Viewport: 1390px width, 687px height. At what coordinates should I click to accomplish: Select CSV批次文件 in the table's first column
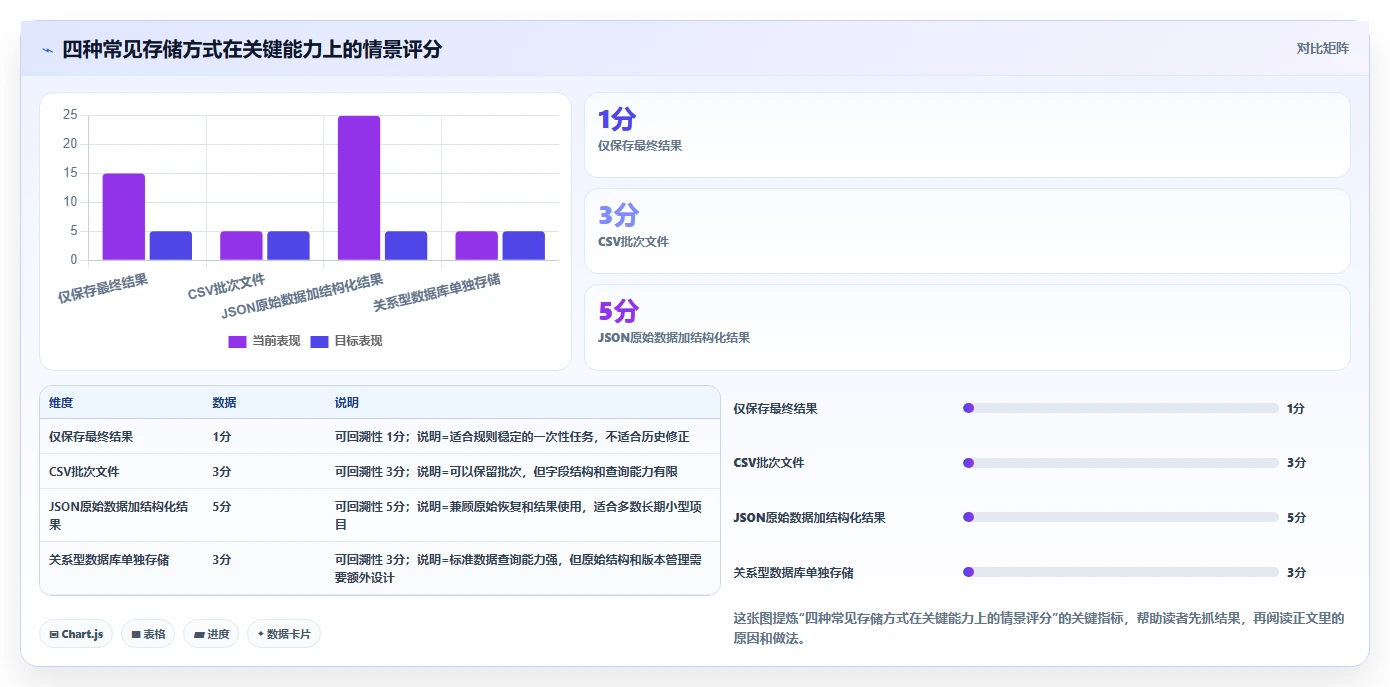(x=84, y=471)
